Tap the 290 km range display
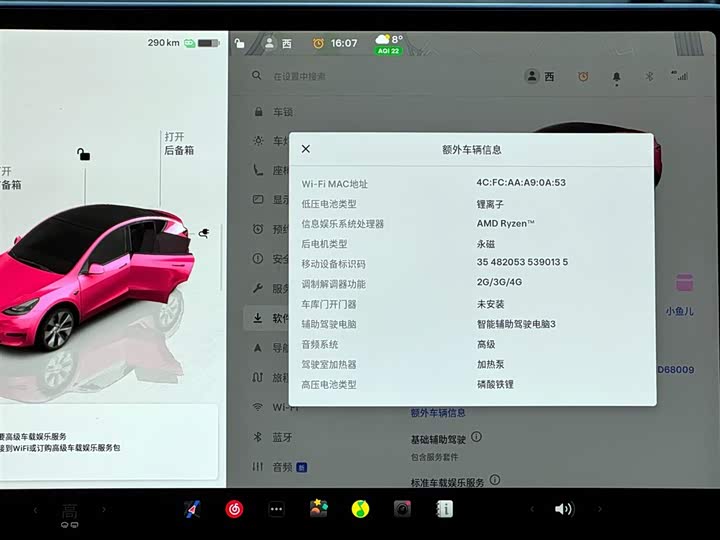This screenshot has width=720, height=540. (x=163, y=43)
